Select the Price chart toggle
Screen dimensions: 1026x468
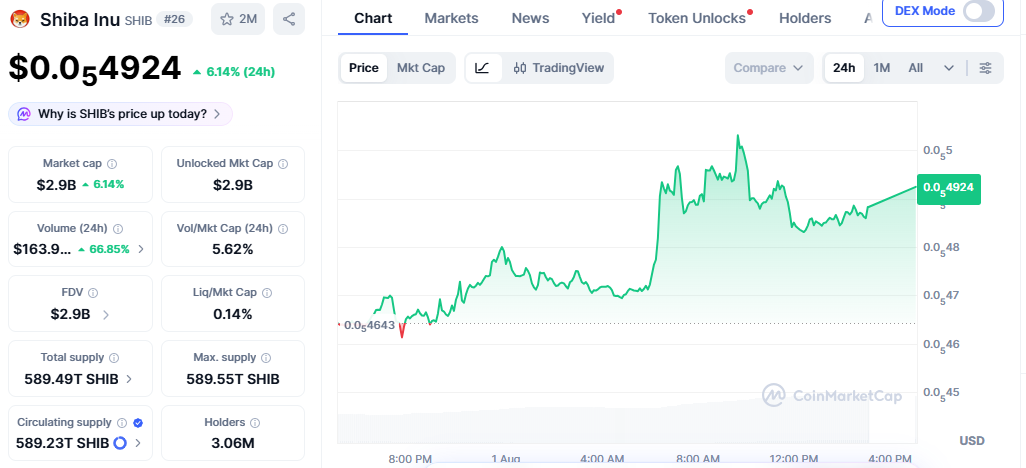(364, 68)
